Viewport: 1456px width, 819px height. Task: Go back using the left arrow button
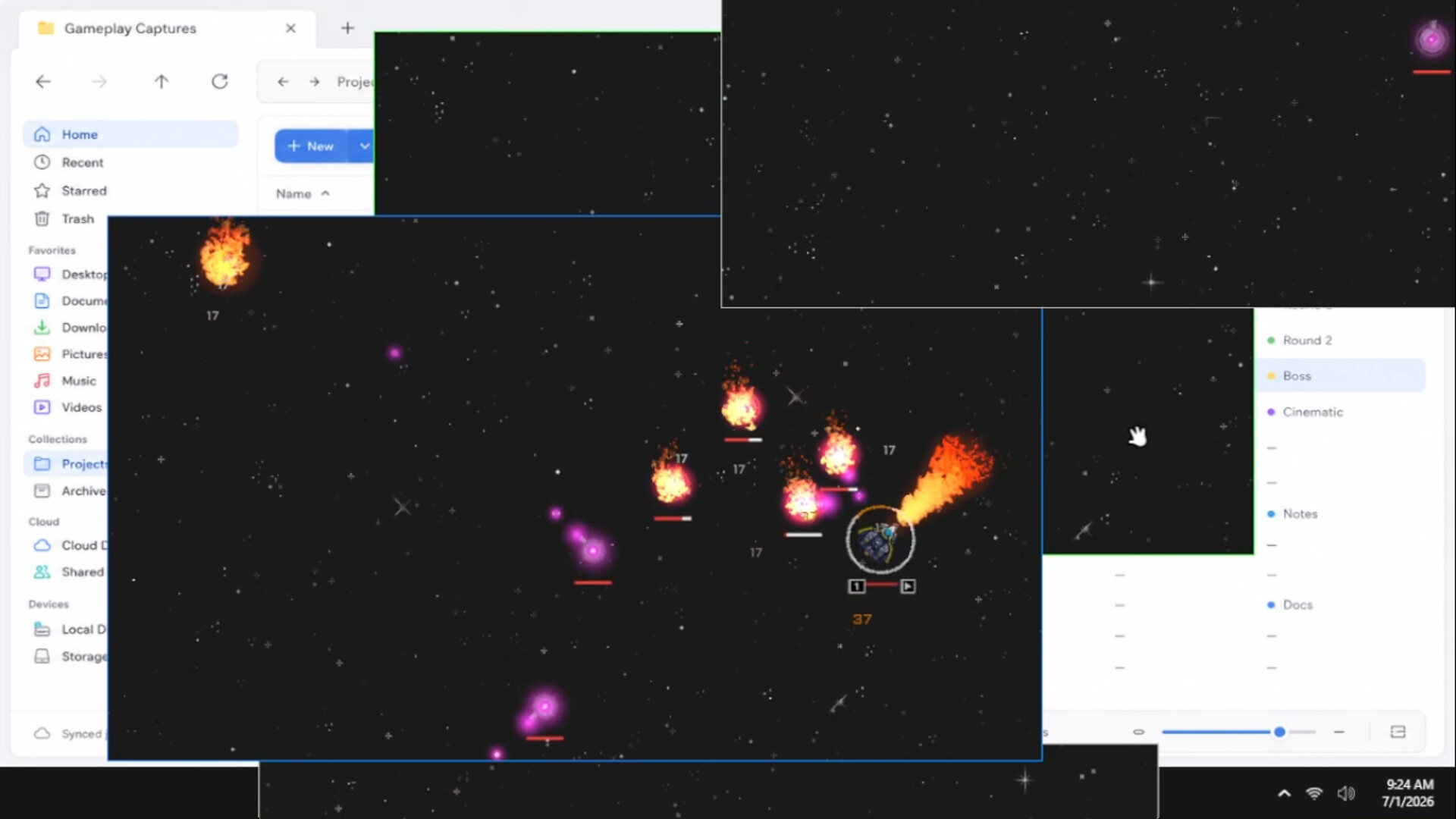coord(43,81)
